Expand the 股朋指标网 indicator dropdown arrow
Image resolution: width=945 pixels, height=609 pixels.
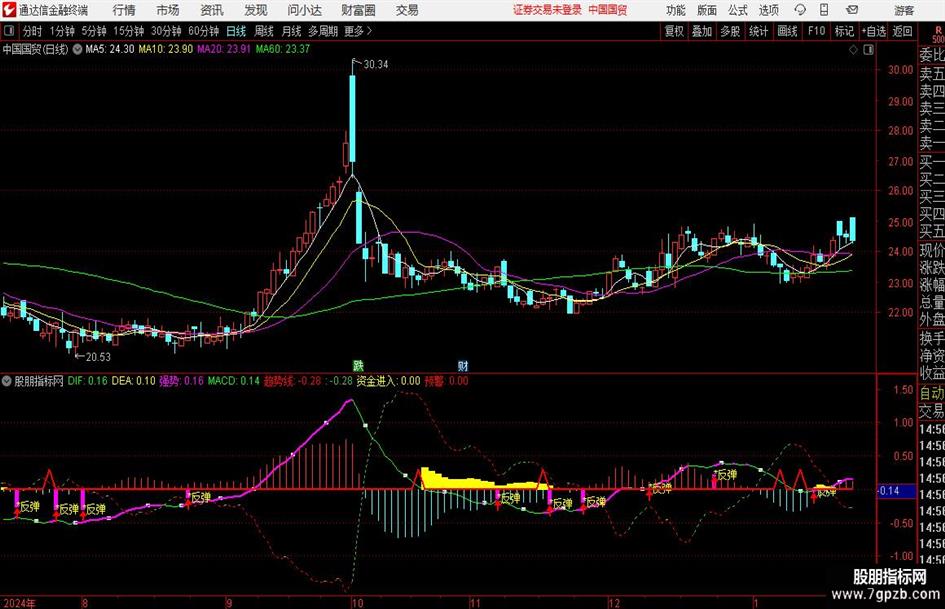click(7, 381)
